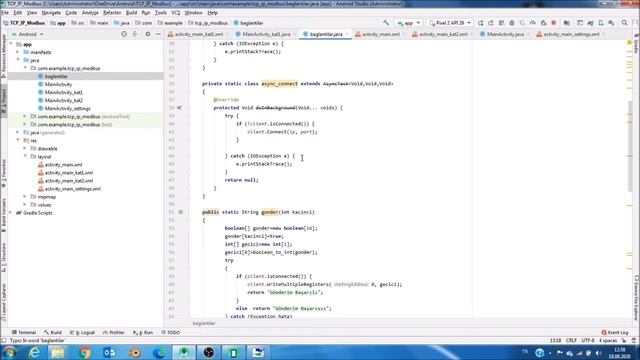Open Windows Start menu orb
640x360 pixels.
pos(9,353)
